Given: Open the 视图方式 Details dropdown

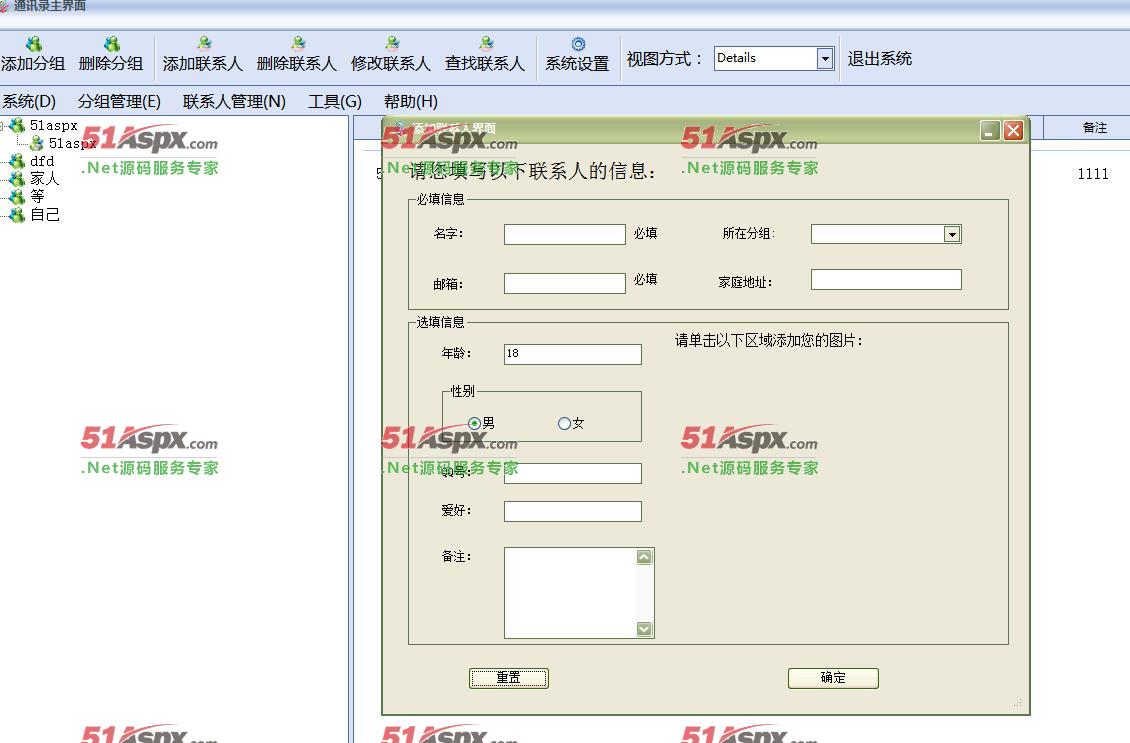Looking at the screenshot, I should tap(824, 58).
